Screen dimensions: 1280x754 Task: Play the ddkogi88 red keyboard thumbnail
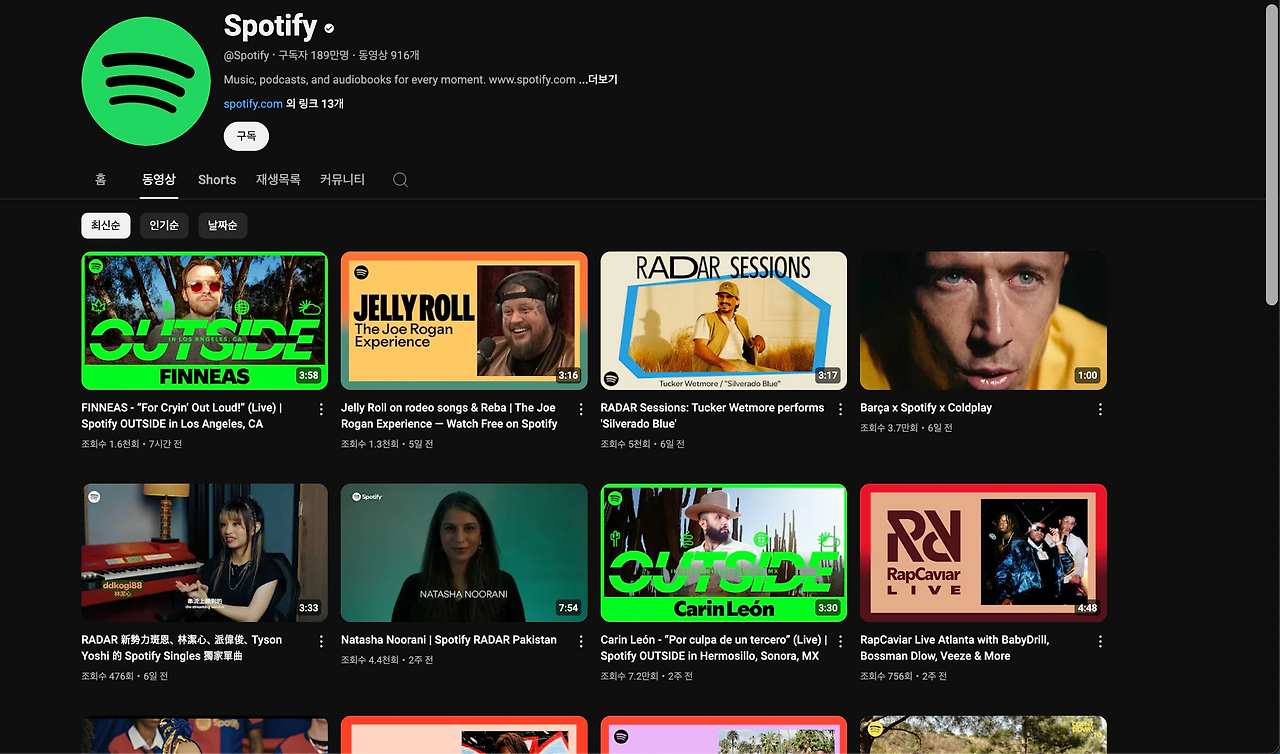pos(205,553)
